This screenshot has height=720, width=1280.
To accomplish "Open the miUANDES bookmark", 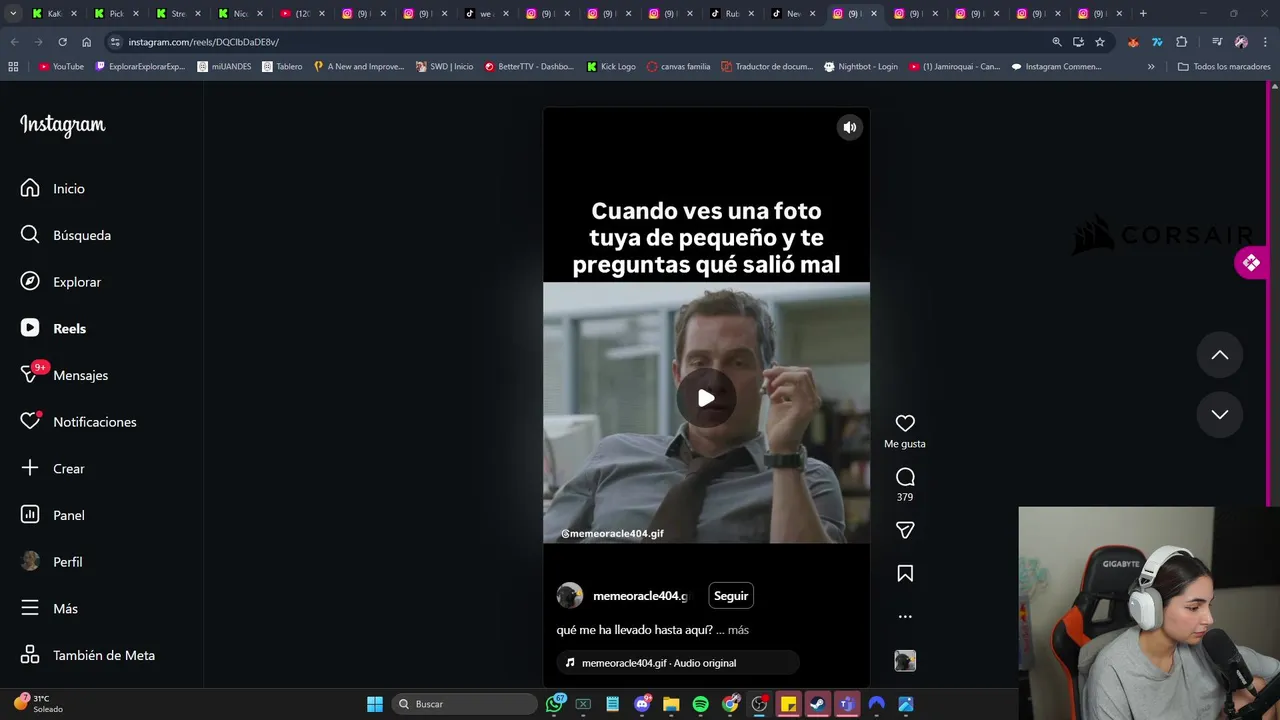I will 224,67.
